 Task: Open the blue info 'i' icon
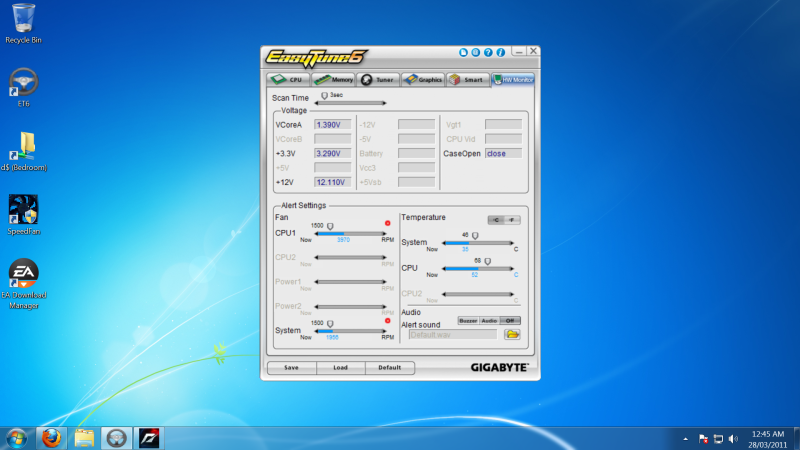pyautogui.click(x=501, y=53)
